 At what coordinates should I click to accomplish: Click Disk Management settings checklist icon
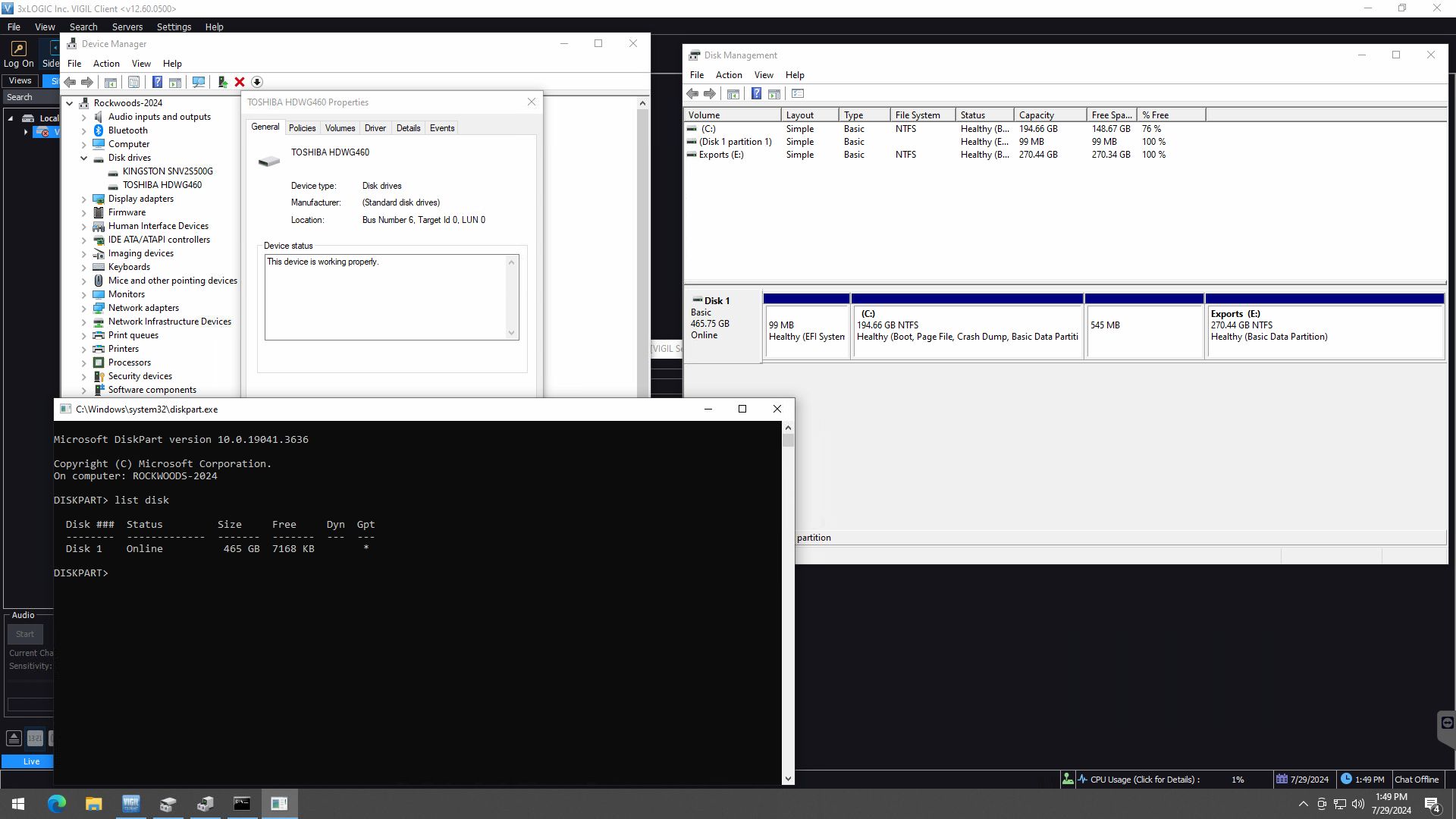point(798,93)
